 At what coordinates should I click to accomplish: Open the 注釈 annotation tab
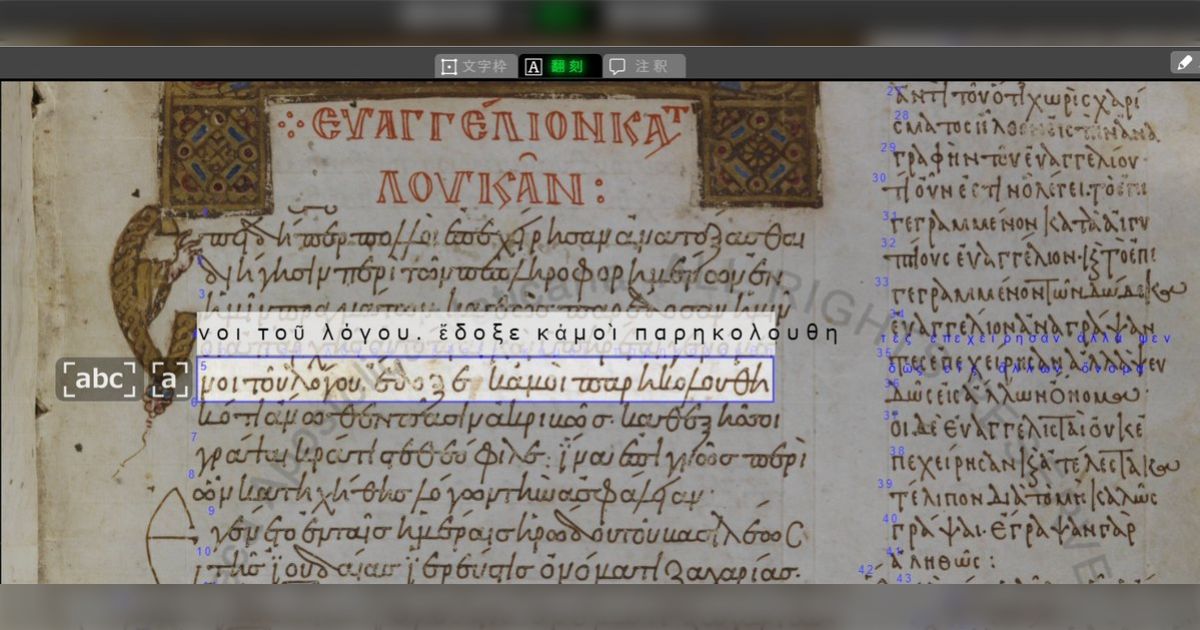point(644,66)
